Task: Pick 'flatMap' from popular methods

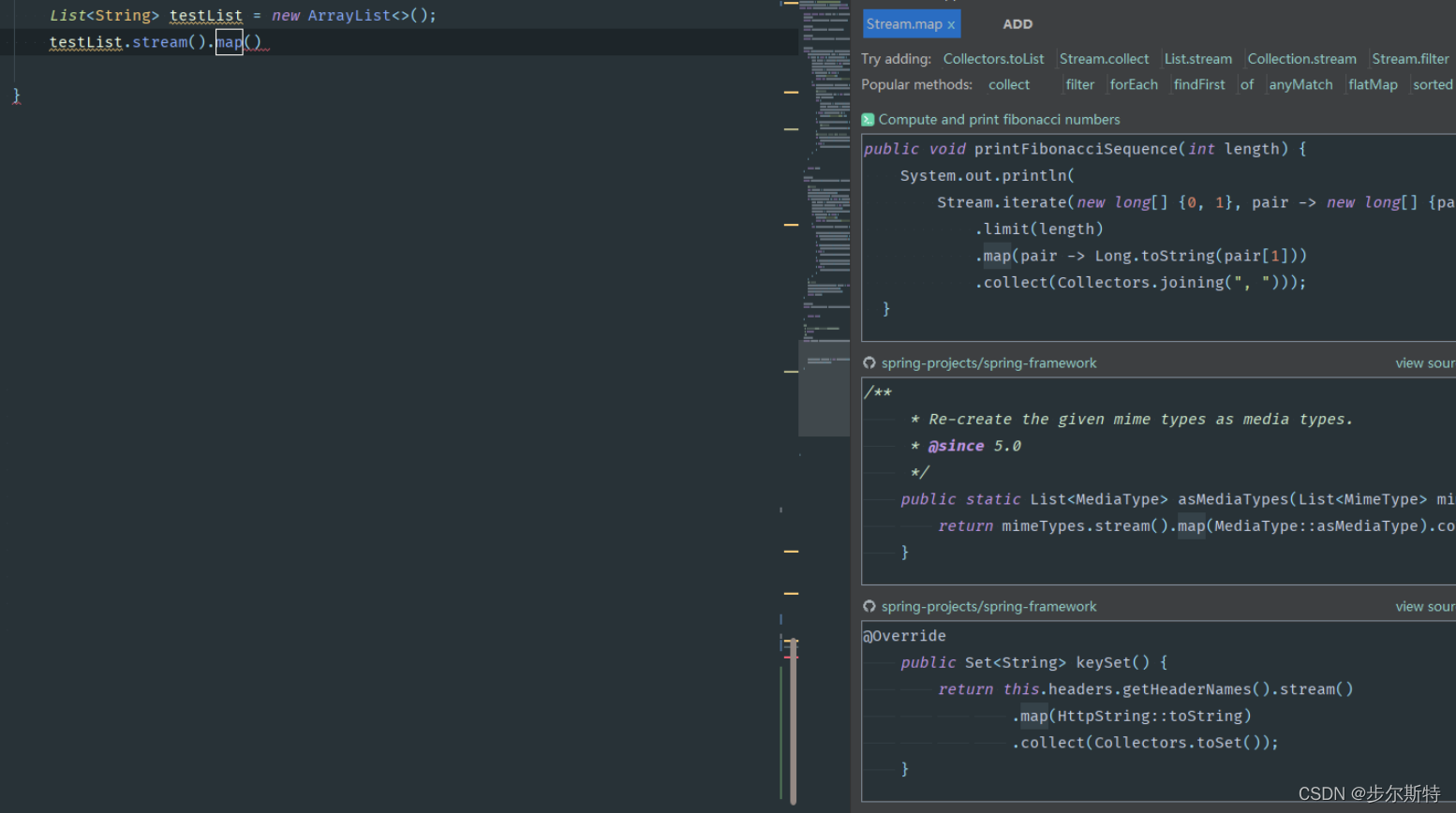Action: pos(1373,85)
